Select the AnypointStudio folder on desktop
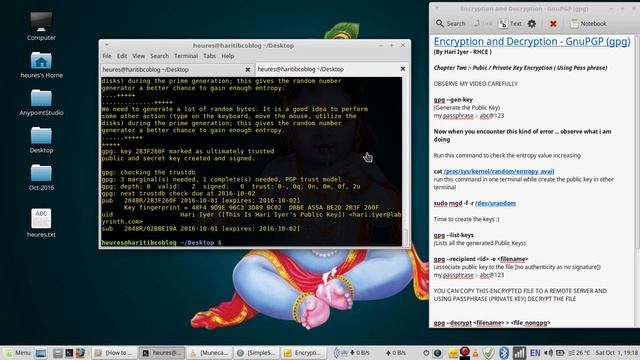 tap(41, 102)
